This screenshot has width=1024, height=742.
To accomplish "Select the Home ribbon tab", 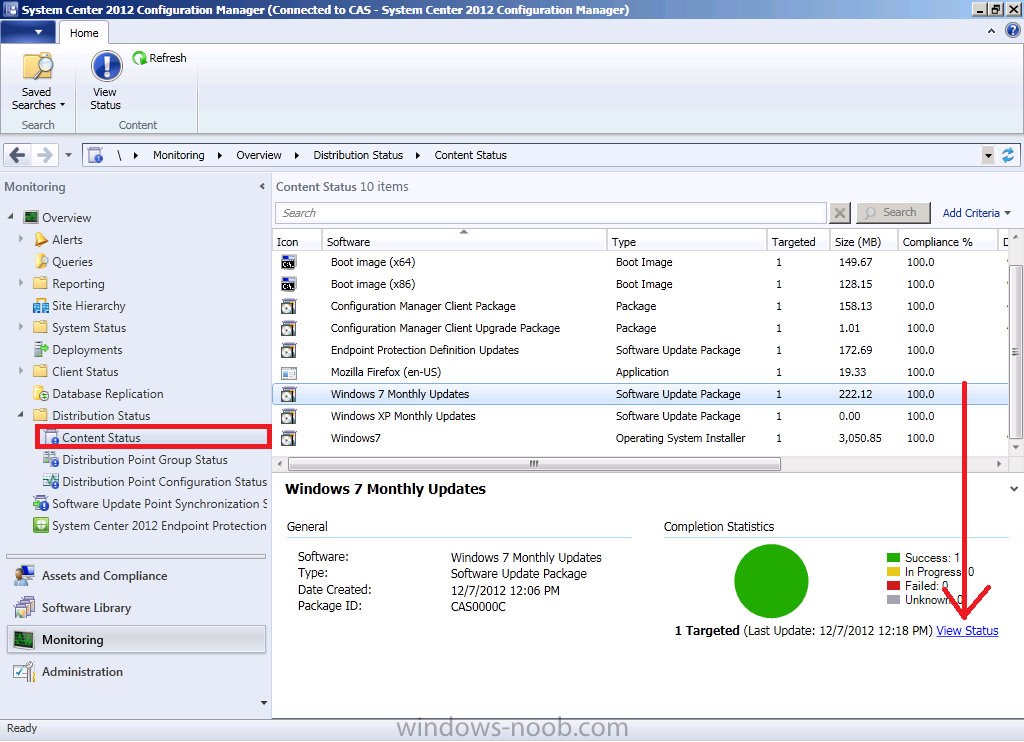I will pos(84,33).
